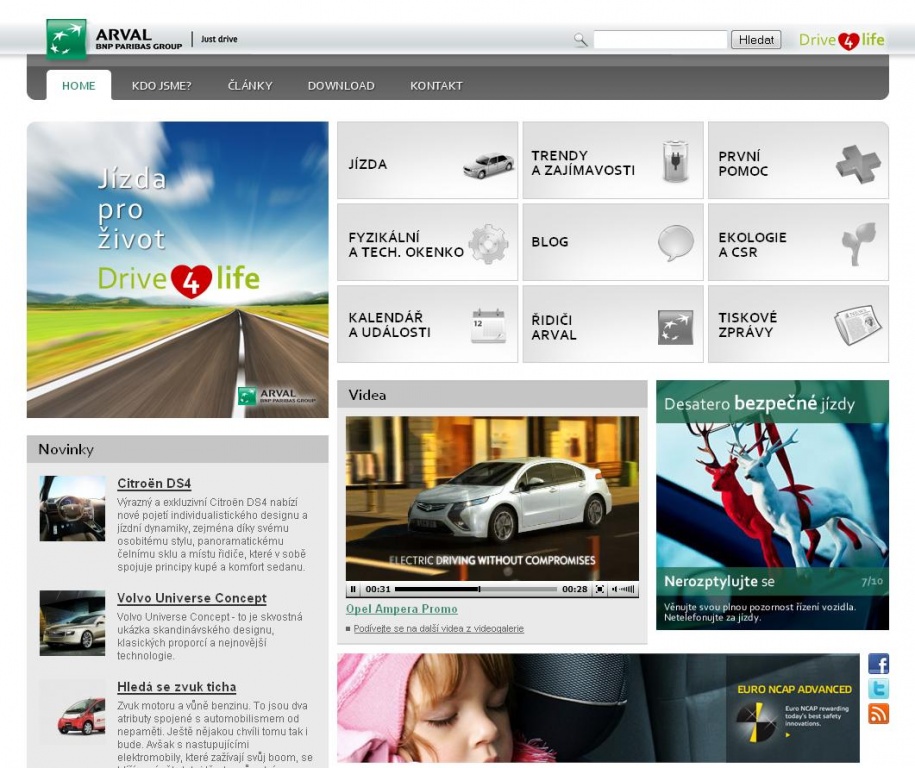Image resolution: width=915 pixels, height=768 pixels.
Task: Select the HOME tab
Action: tap(79, 85)
